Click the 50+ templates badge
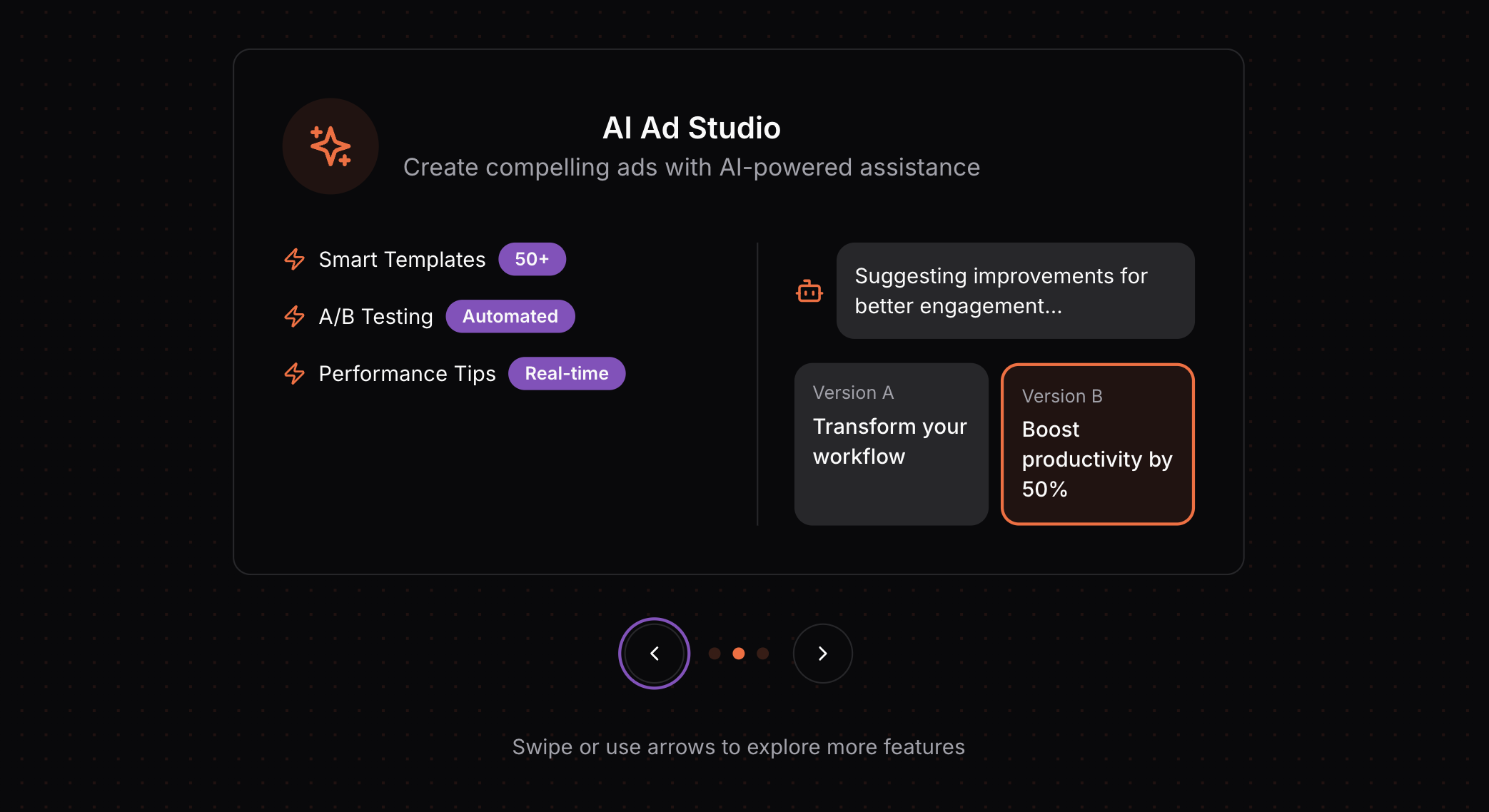The image size is (1489, 812). pos(532,259)
